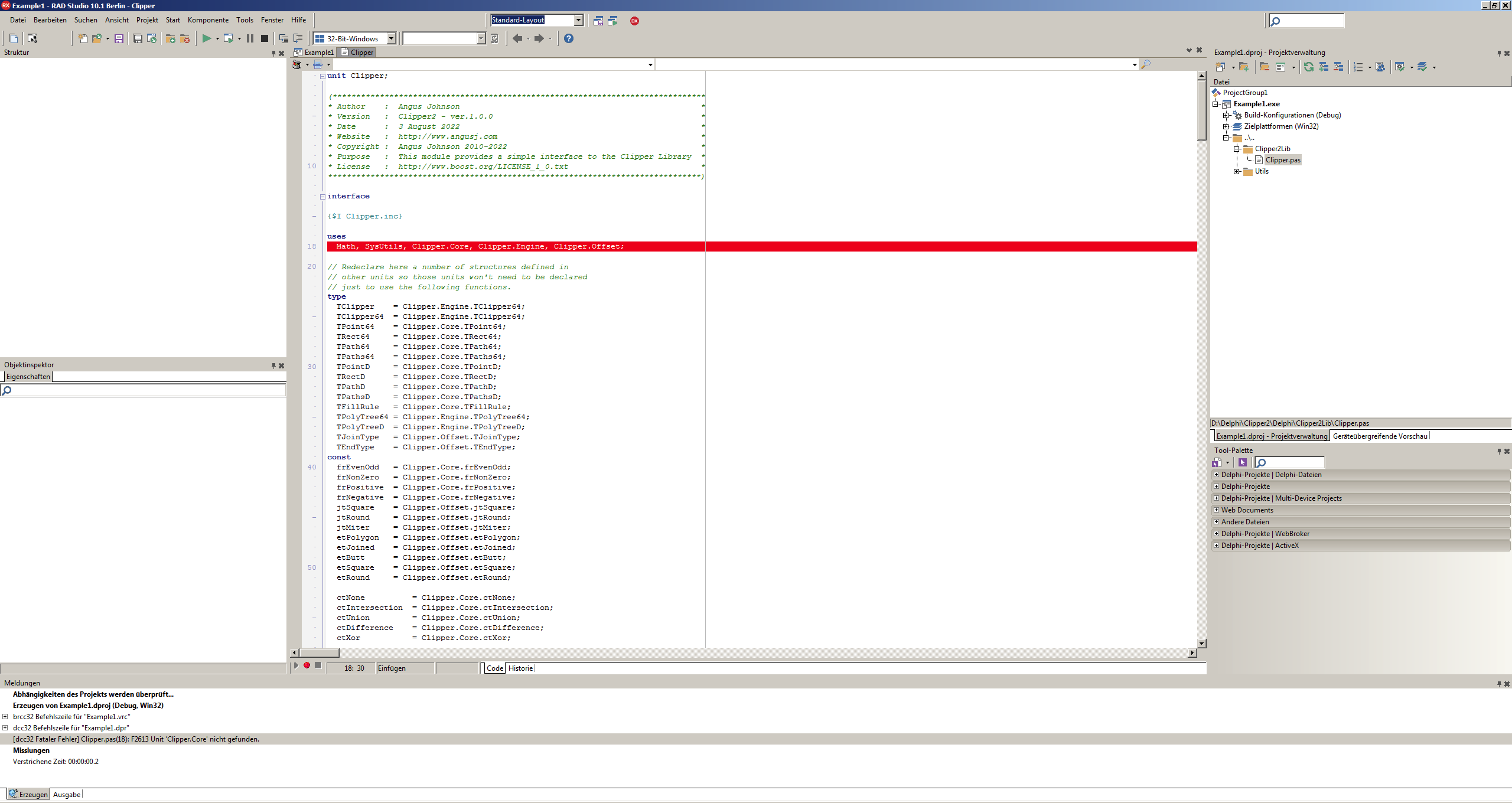Switch to the Historie tab

[x=520, y=668]
